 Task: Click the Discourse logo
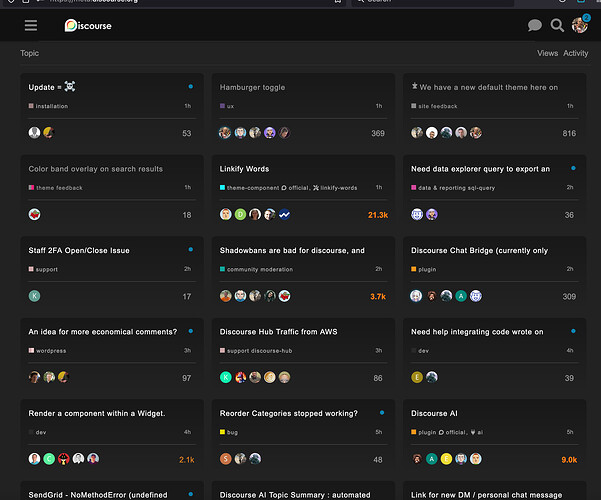pyautogui.click(x=88, y=26)
